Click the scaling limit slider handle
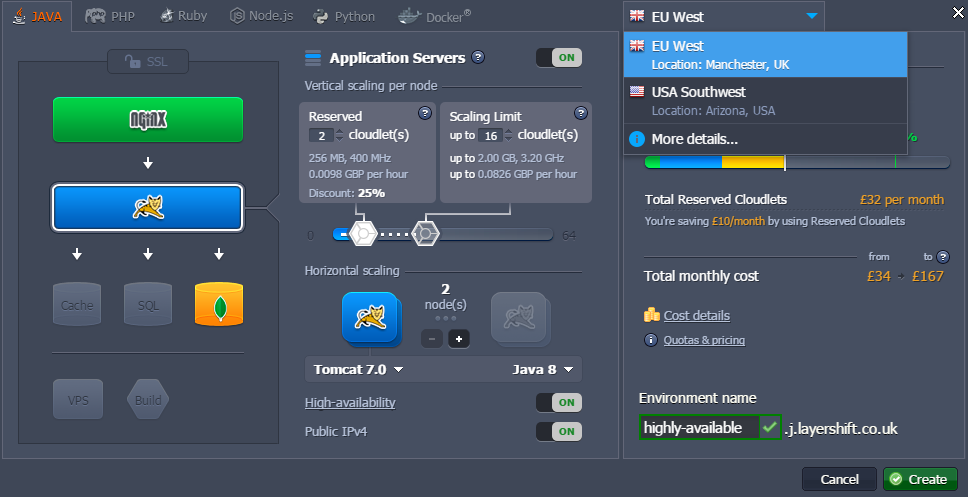Image resolution: width=968 pixels, height=497 pixels. 425,234
